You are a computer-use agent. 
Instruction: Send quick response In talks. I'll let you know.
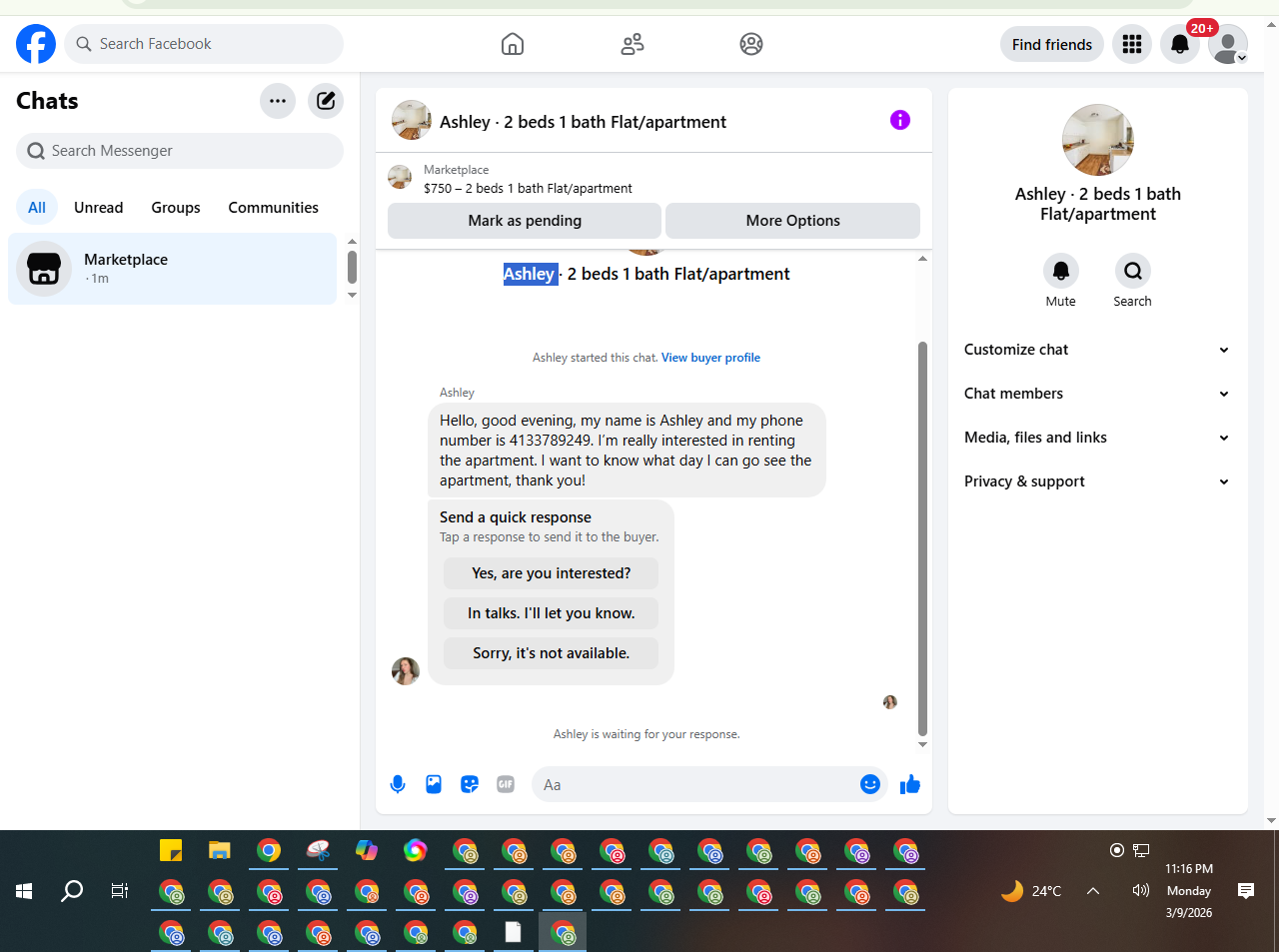(x=552, y=613)
